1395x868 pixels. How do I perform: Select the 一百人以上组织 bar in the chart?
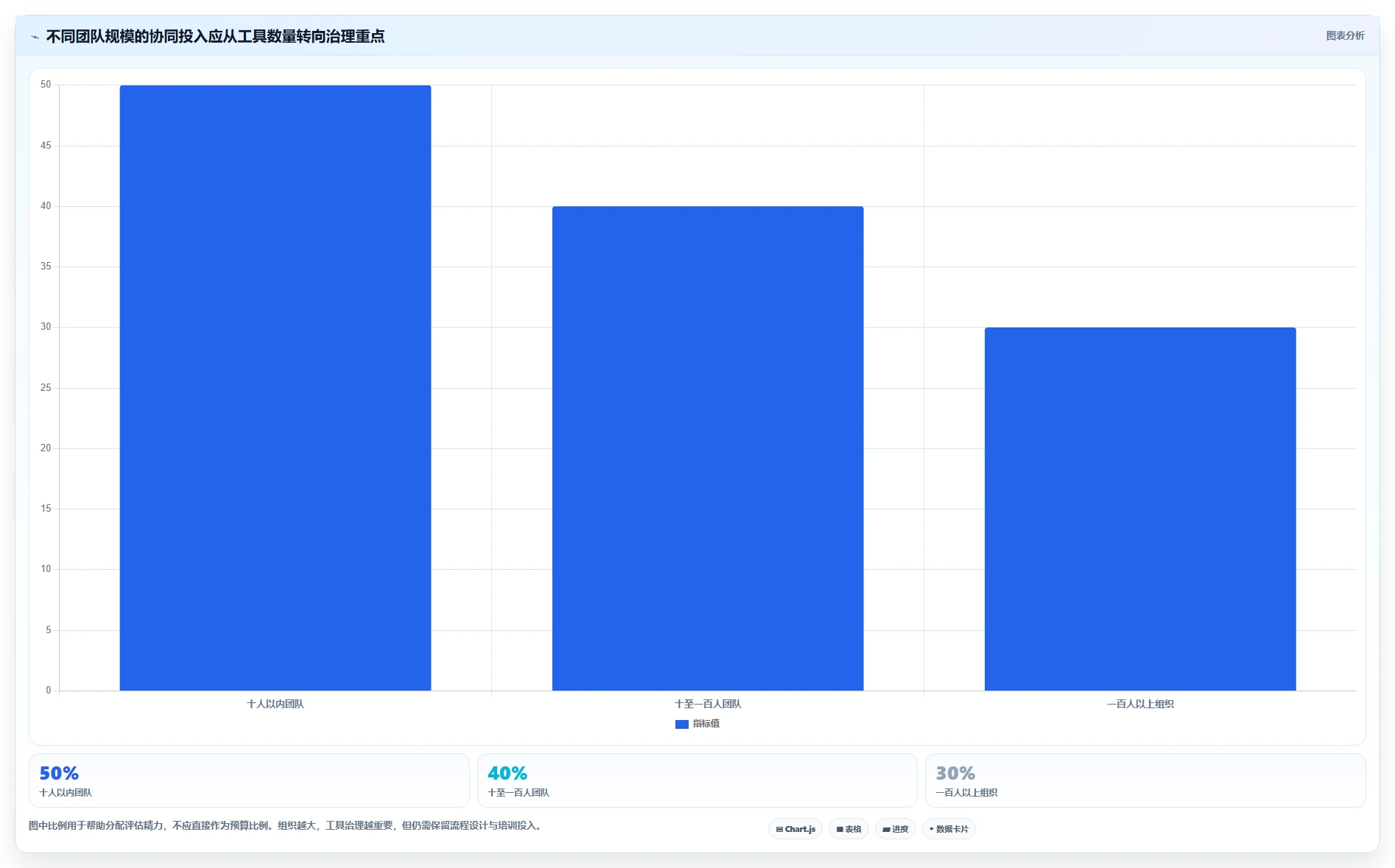1140,509
